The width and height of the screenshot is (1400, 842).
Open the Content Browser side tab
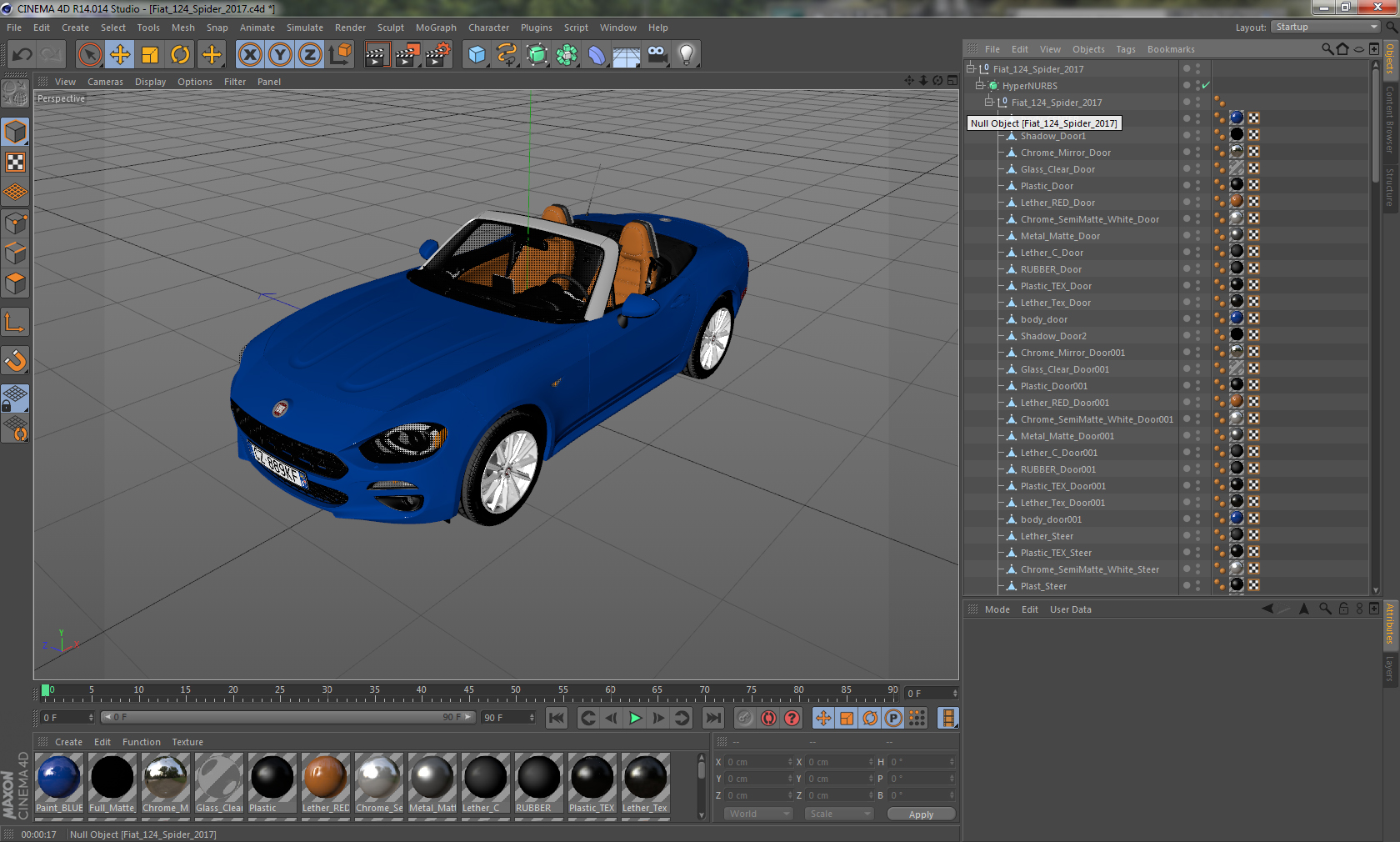1389,119
